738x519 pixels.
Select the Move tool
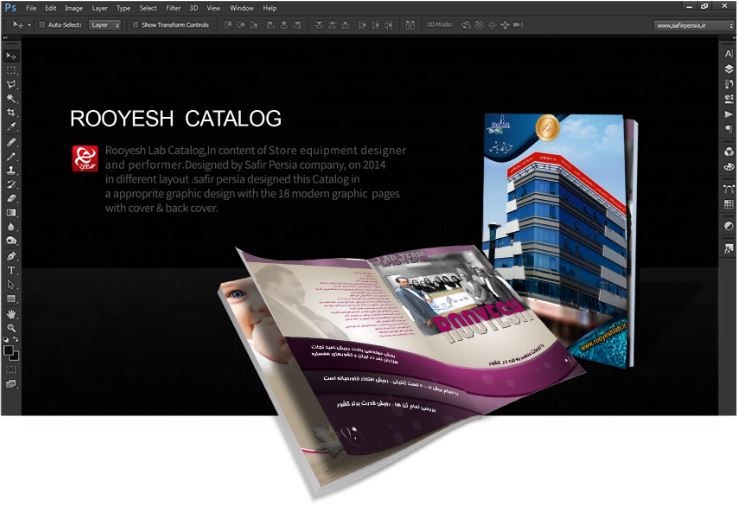(11, 56)
